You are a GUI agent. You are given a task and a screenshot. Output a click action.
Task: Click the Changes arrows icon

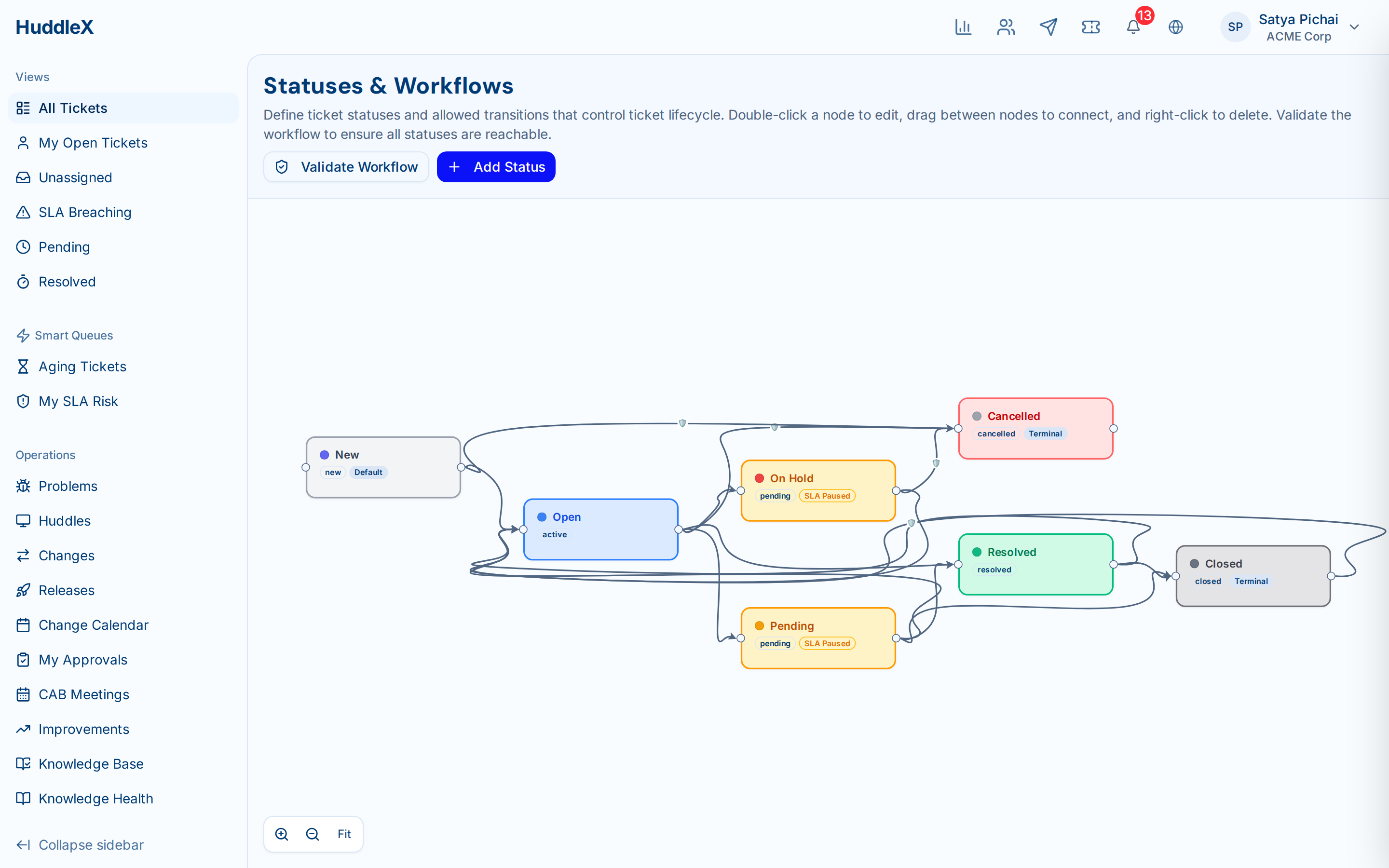tap(23, 556)
